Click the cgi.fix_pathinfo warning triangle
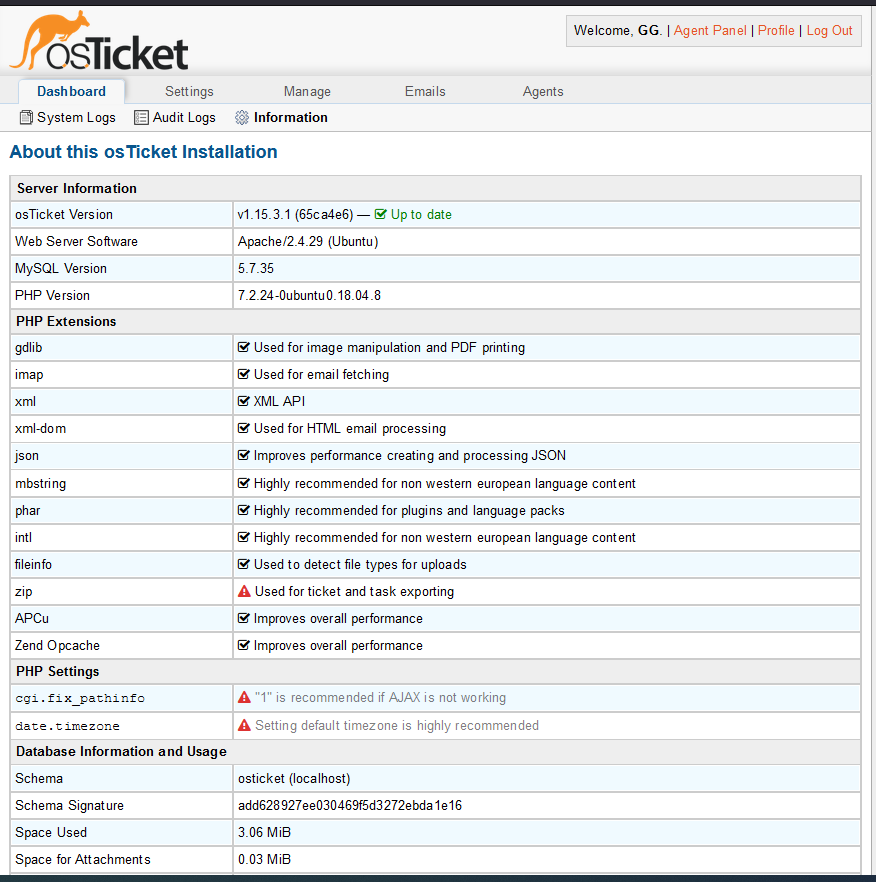 [x=244, y=697]
